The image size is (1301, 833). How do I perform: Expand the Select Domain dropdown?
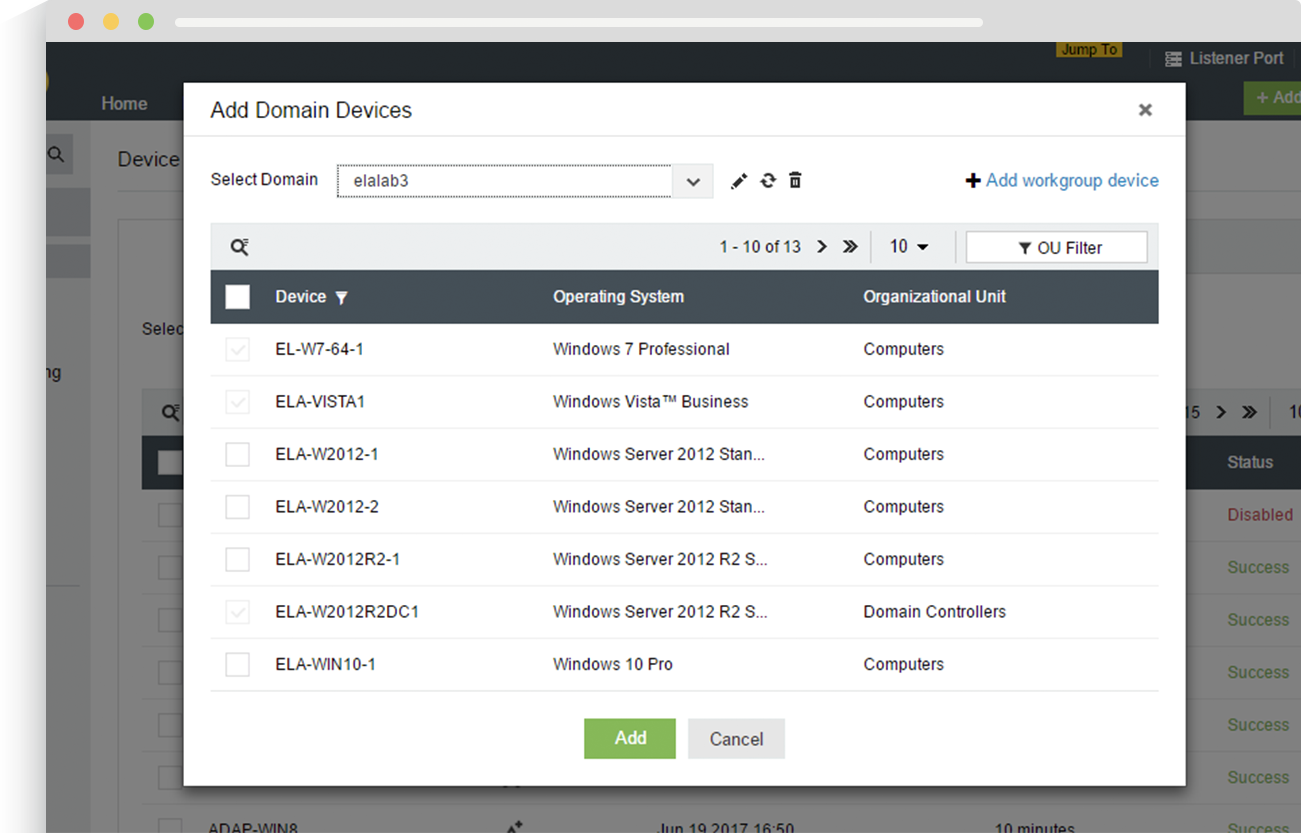(693, 182)
